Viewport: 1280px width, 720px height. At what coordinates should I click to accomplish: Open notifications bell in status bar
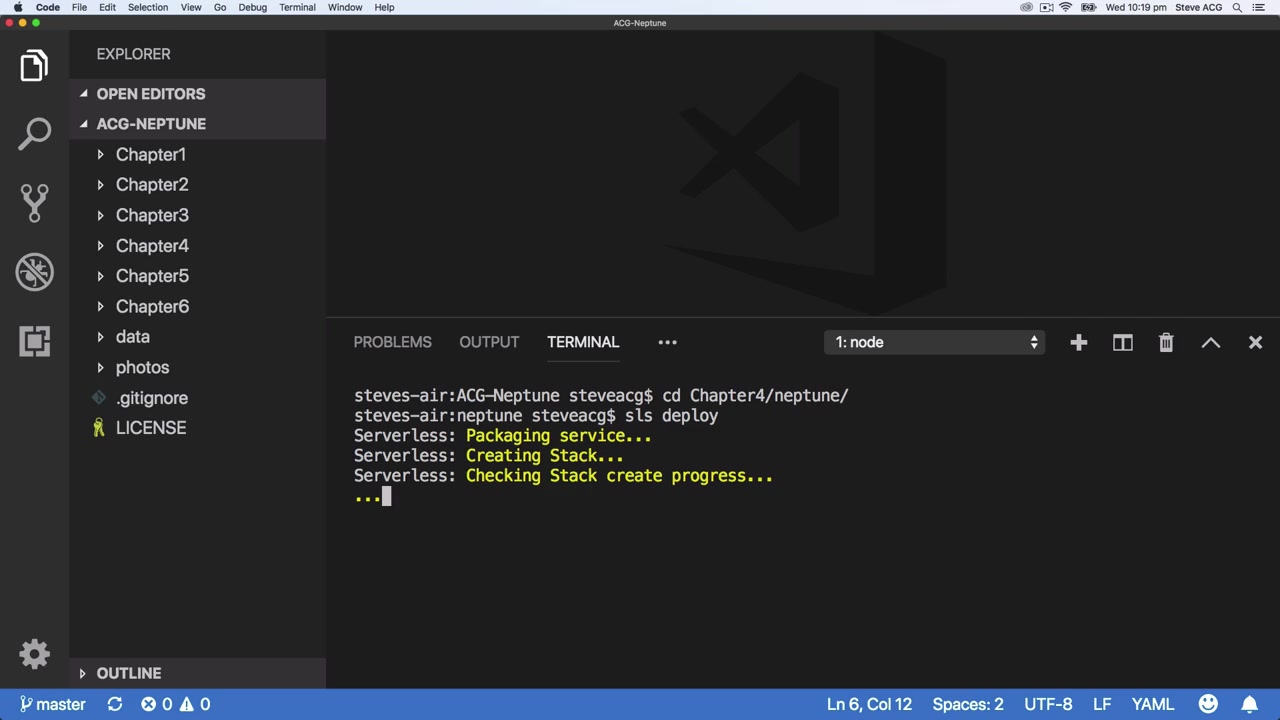click(1249, 704)
